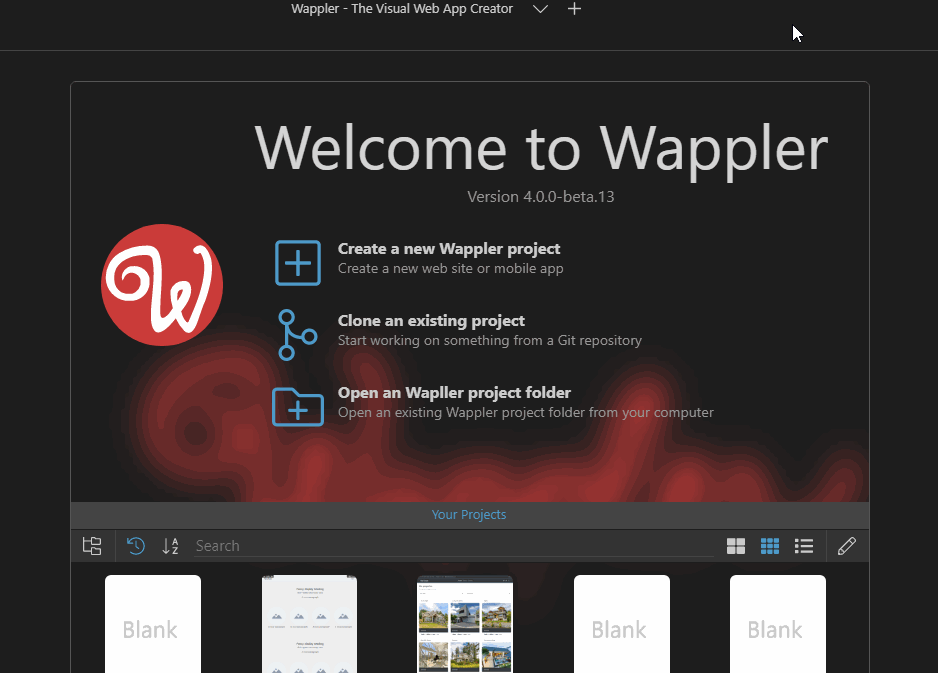Sort projects alphabetically A to Z
The width and height of the screenshot is (938, 673).
170,546
